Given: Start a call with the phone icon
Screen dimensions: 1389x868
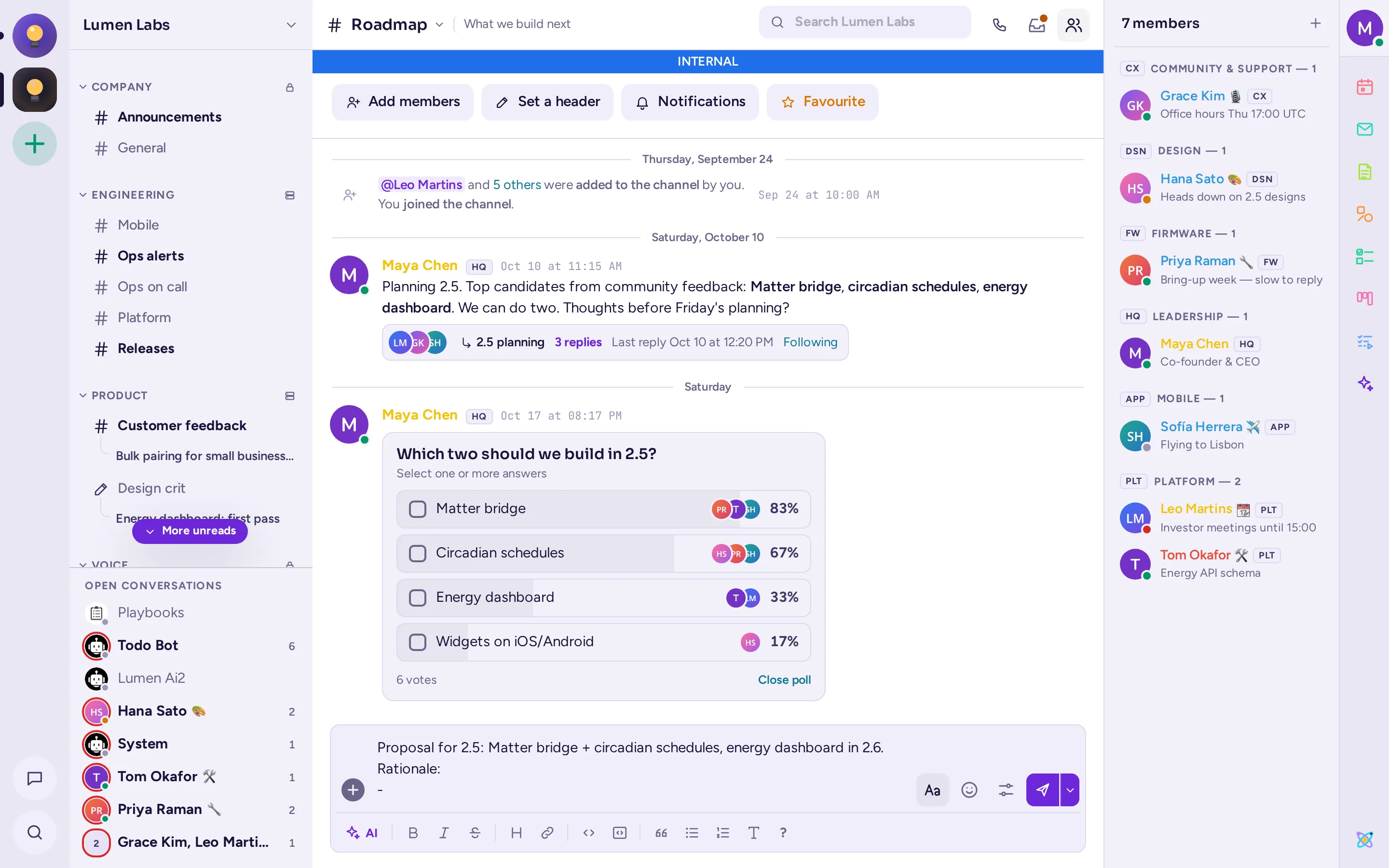Looking at the screenshot, I should point(999,25).
